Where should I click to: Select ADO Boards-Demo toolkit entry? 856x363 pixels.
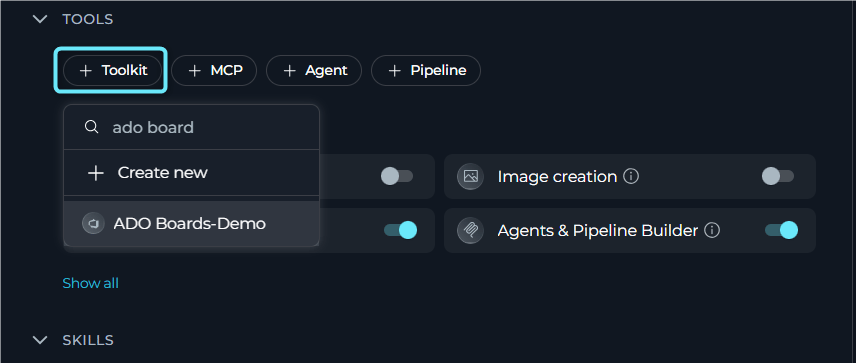pos(192,223)
